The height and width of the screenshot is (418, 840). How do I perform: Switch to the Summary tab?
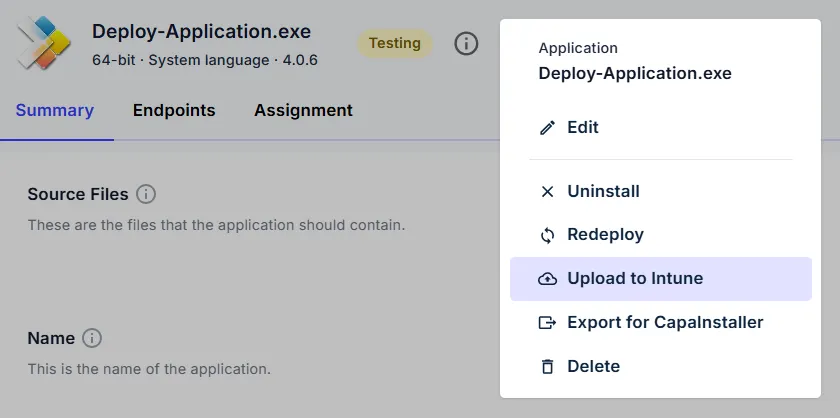(x=55, y=110)
